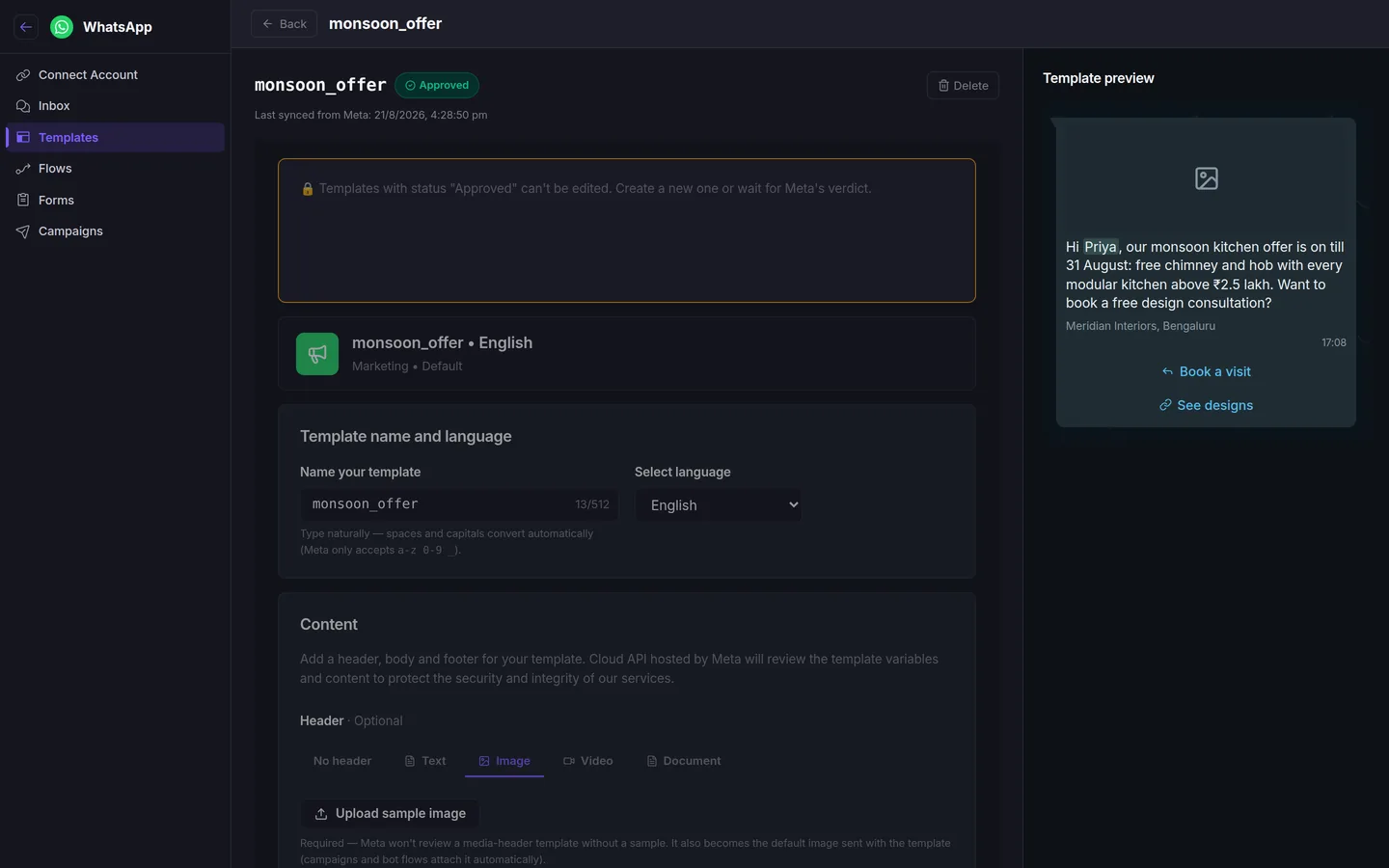This screenshot has height=868, width=1389.
Task: Navigate to Campaigns
Action: pos(116,231)
